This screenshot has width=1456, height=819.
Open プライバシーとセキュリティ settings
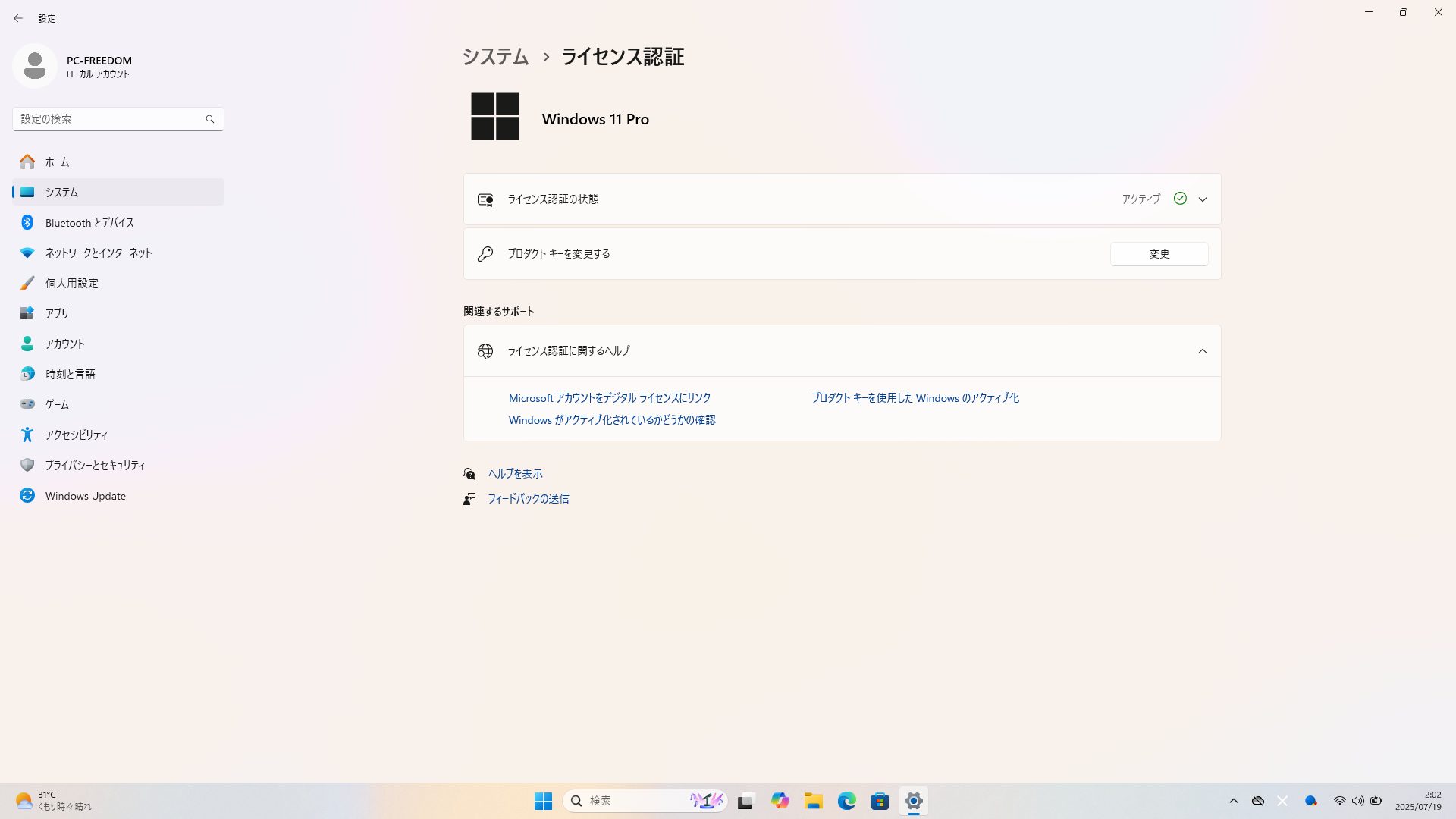coord(95,465)
